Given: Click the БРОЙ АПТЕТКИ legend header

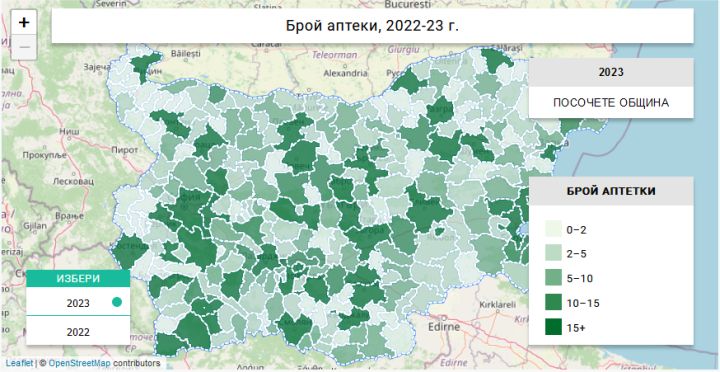Looking at the screenshot, I should [611, 191].
